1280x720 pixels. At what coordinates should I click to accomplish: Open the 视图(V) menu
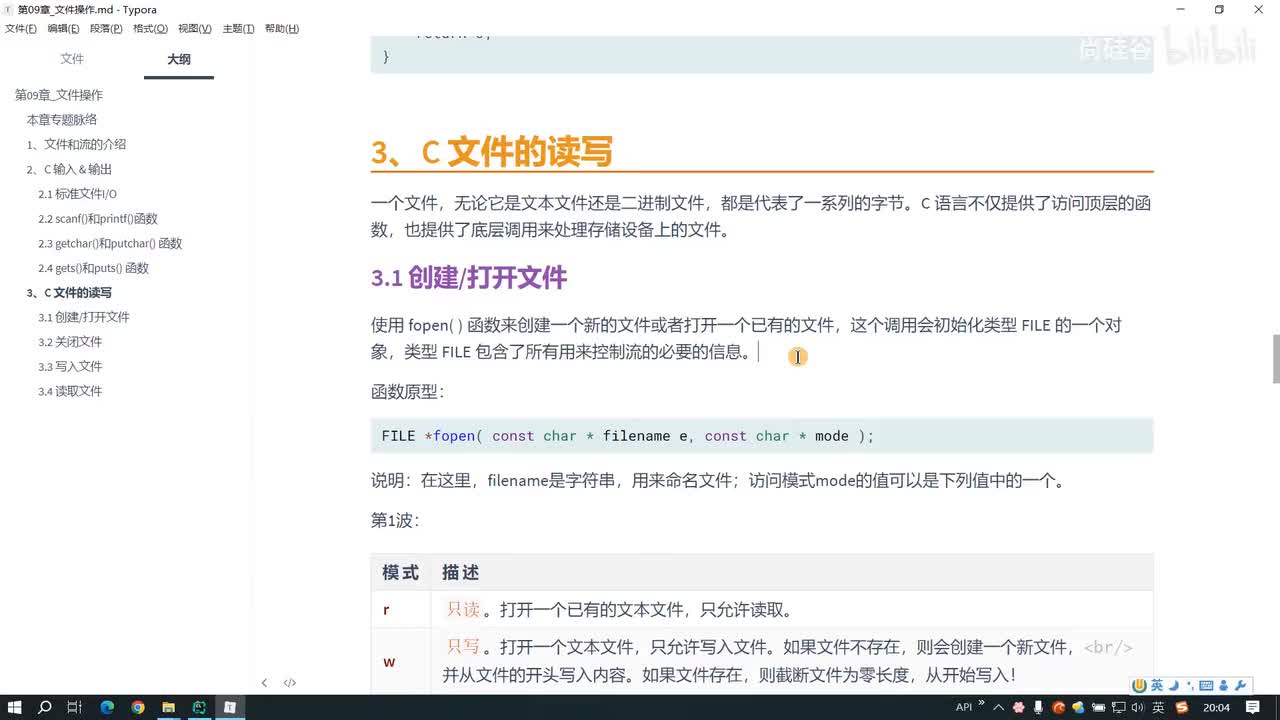coord(194,29)
